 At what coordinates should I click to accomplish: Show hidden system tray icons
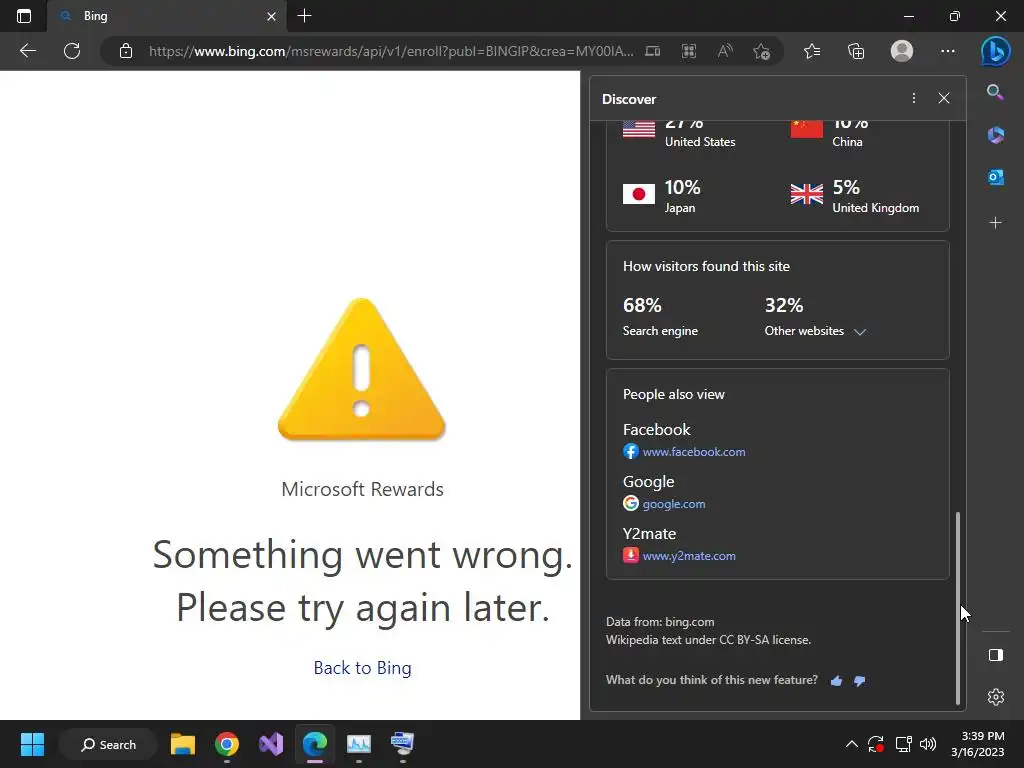tap(852, 744)
